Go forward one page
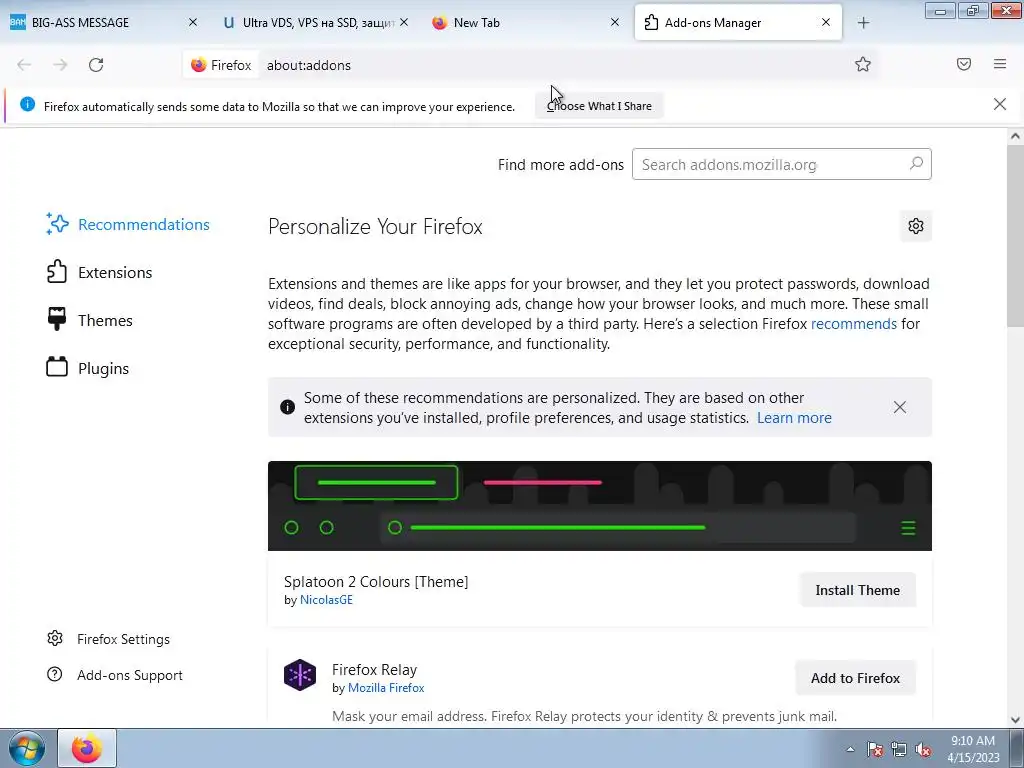 tap(60, 65)
